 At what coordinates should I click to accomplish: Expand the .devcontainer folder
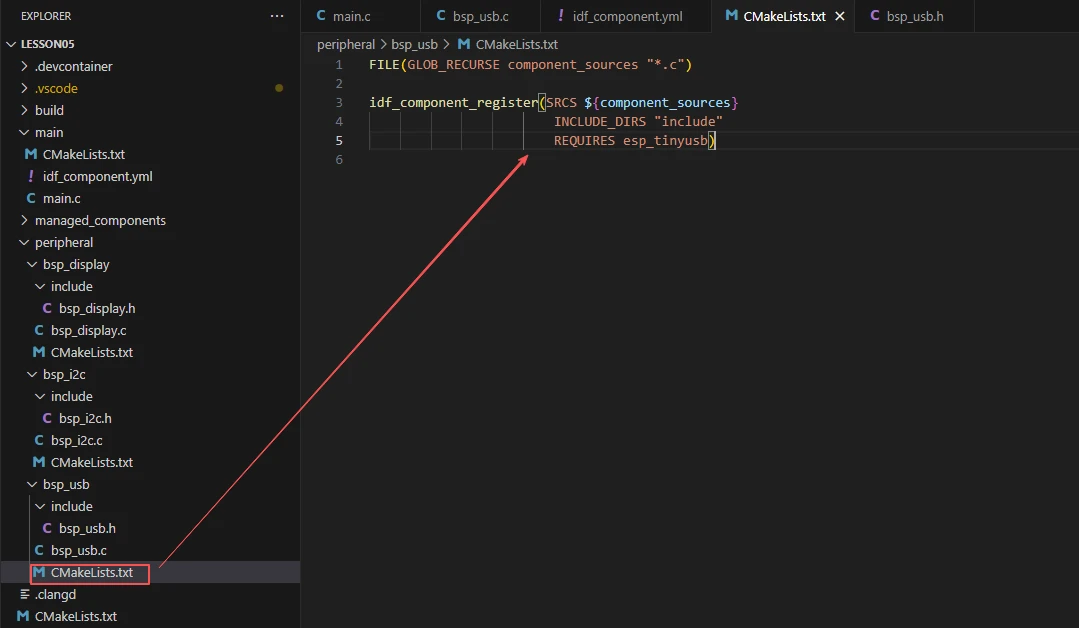(73, 66)
